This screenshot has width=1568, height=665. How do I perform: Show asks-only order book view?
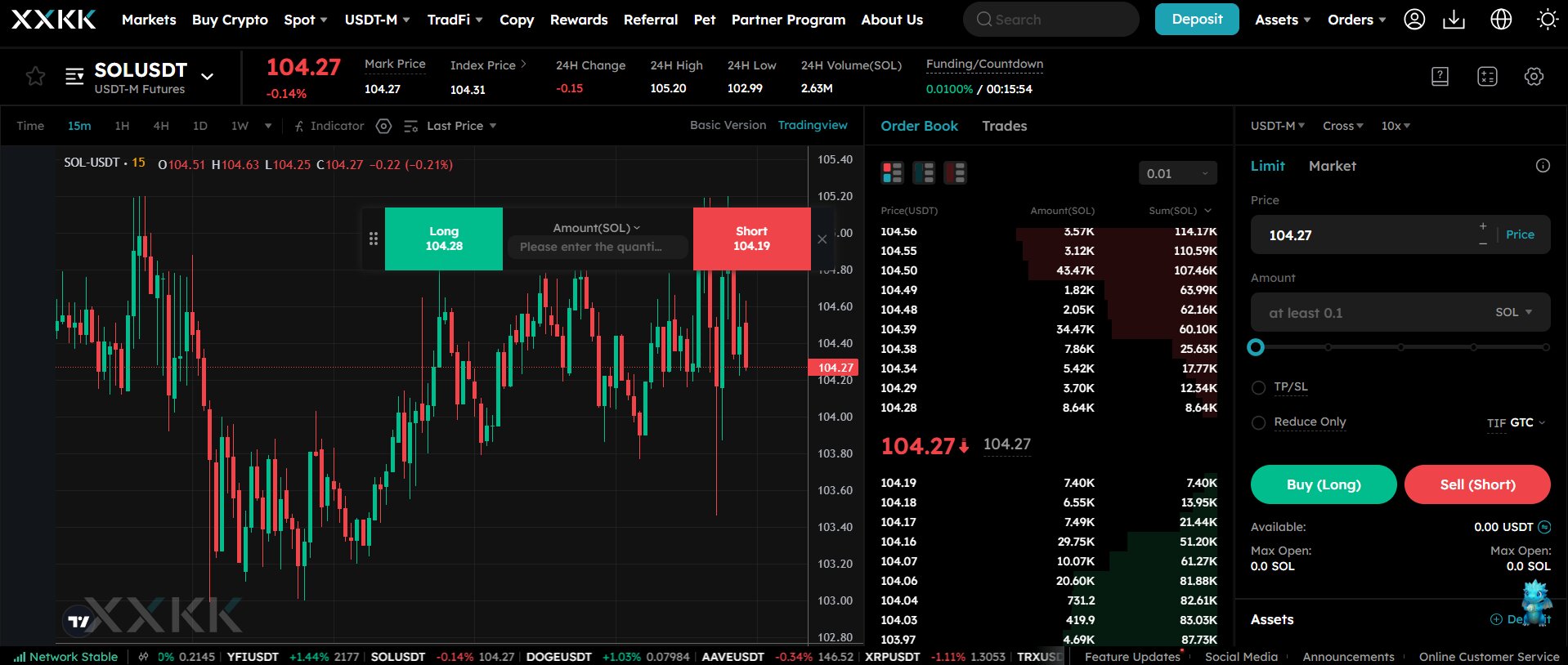click(955, 172)
